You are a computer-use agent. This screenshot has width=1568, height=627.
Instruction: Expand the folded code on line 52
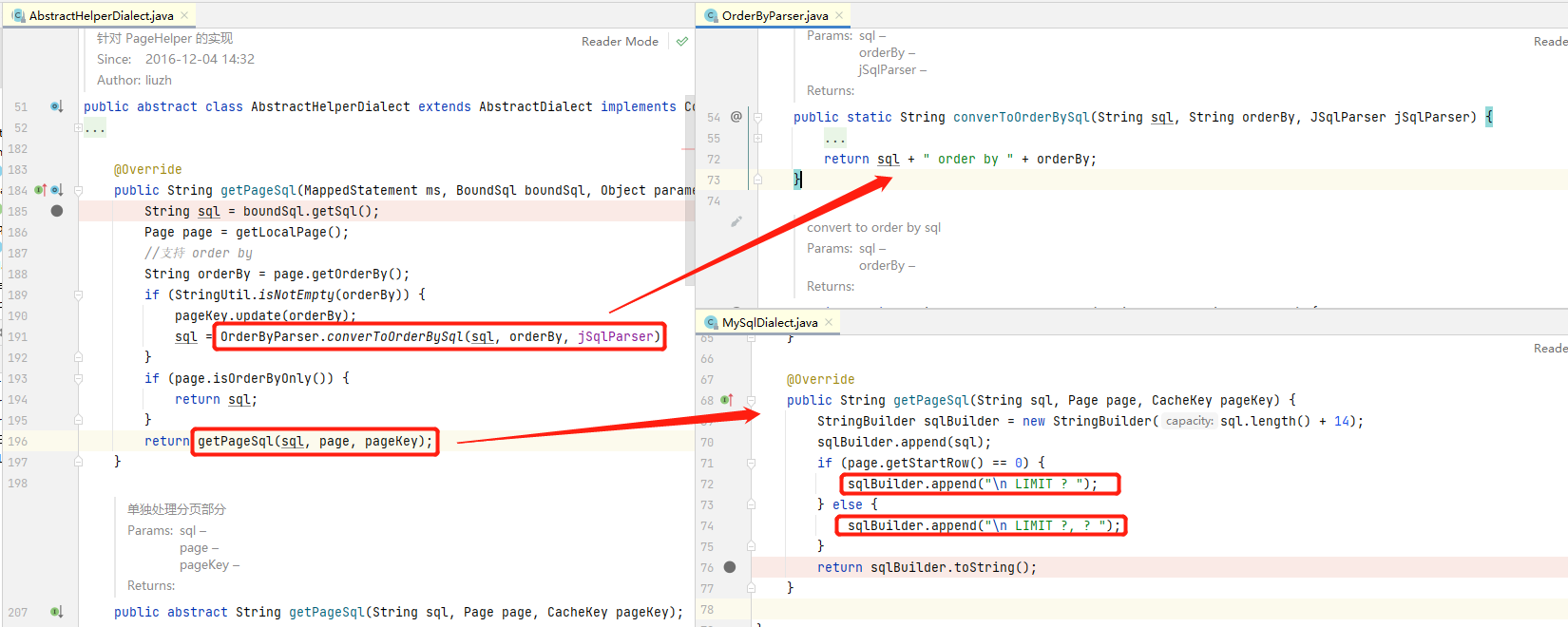pos(78,128)
